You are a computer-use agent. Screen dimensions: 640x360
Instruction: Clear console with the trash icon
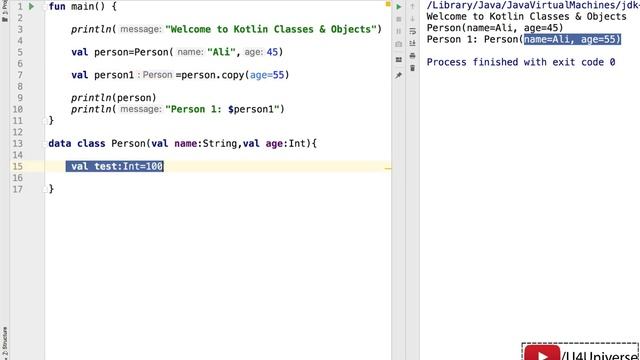tap(412, 68)
